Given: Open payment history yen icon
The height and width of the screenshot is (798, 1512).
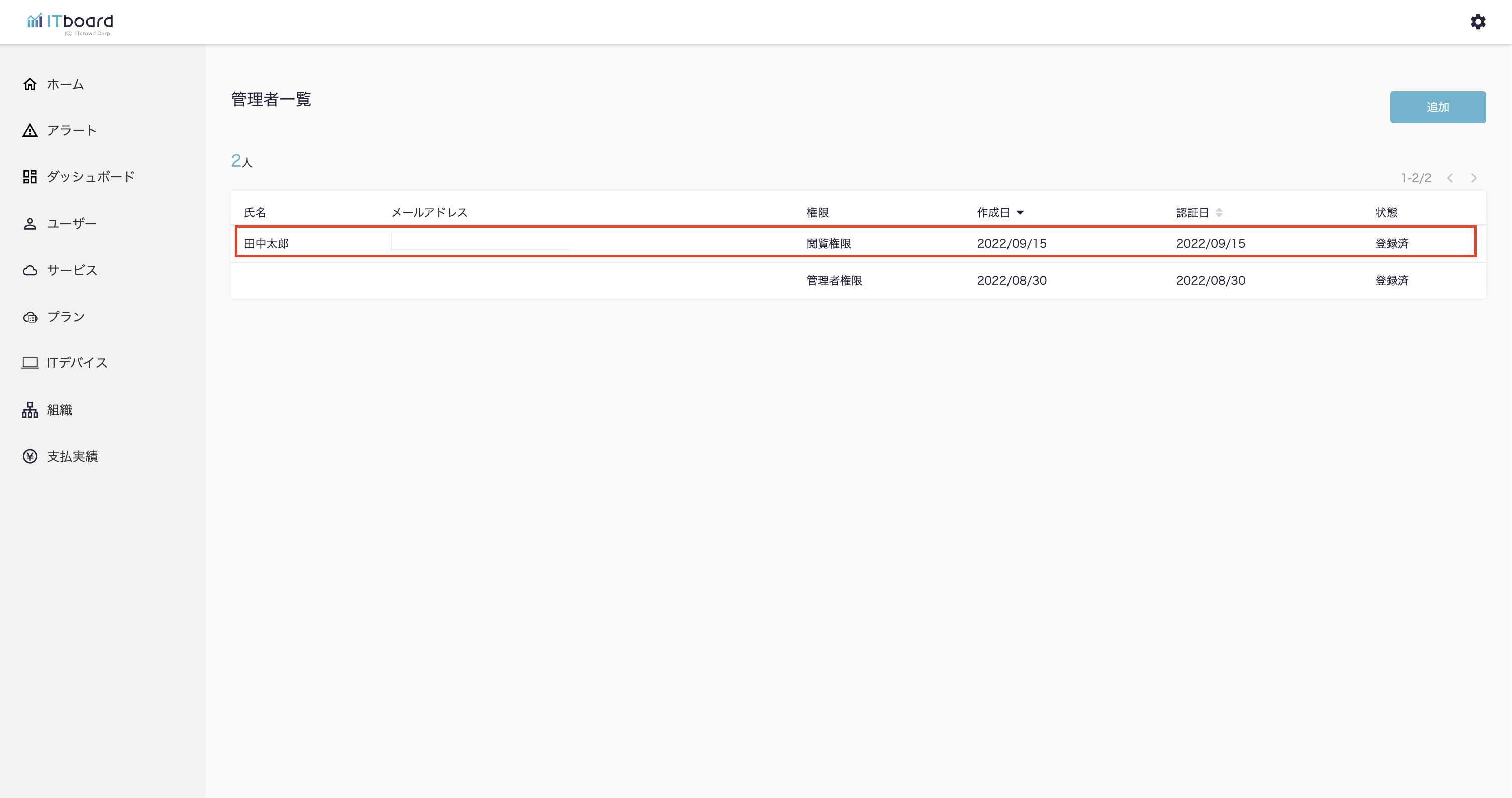Looking at the screenshot, I should (x=30, y=456).
